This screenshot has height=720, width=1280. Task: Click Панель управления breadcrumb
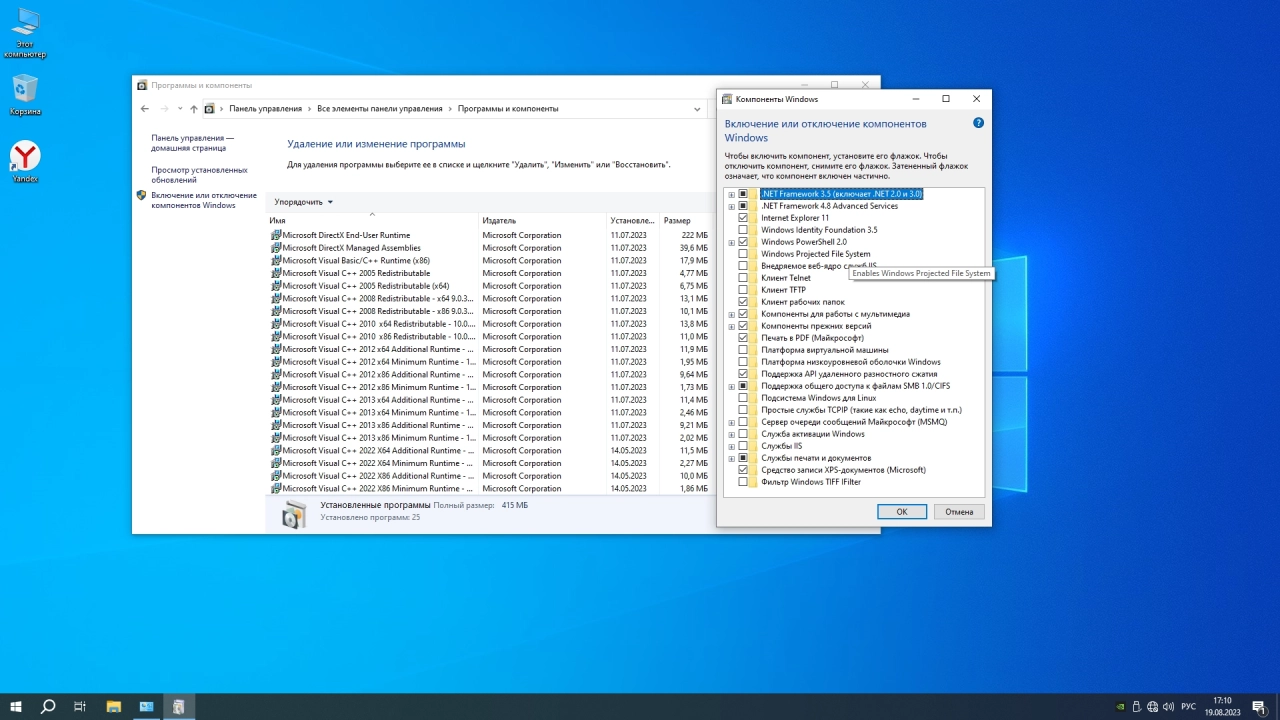click(265, 108)
